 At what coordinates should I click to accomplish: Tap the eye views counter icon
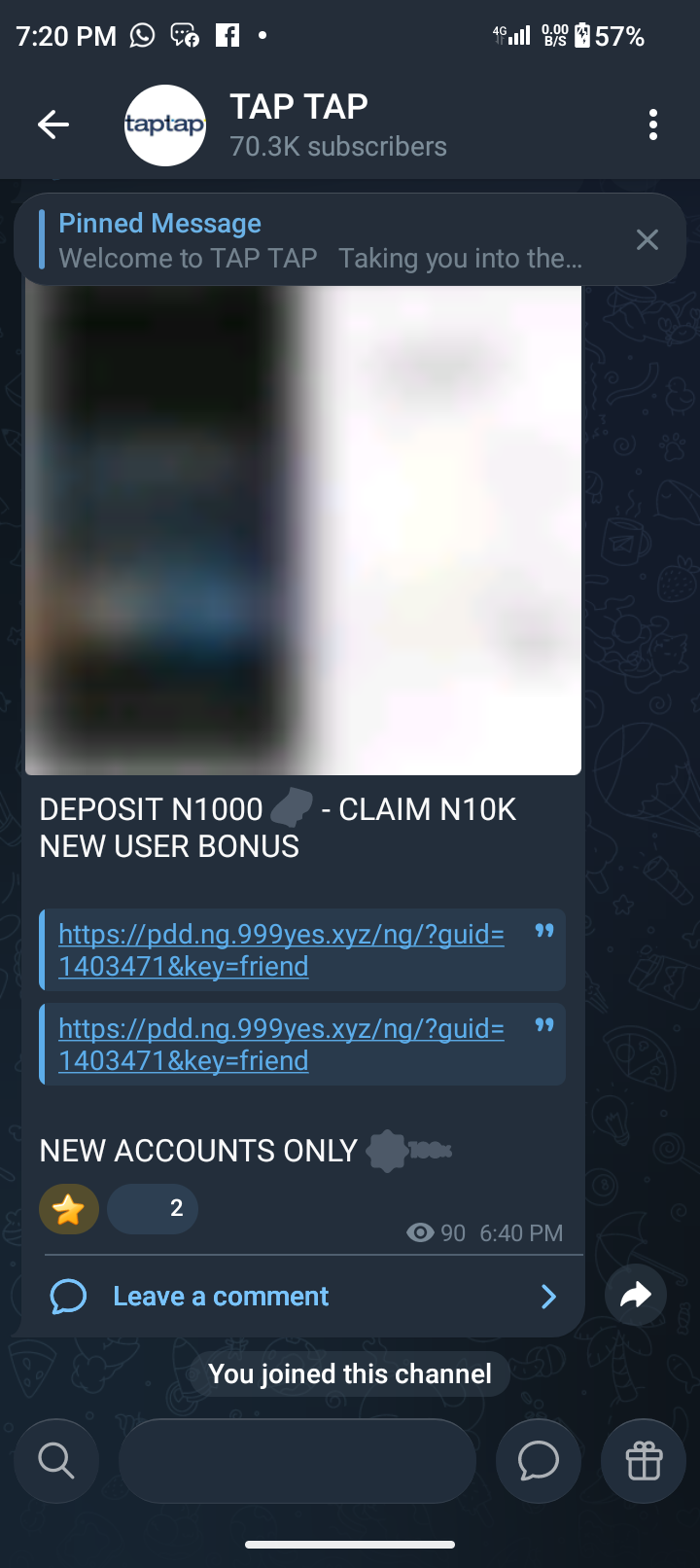coord(420,1233)
